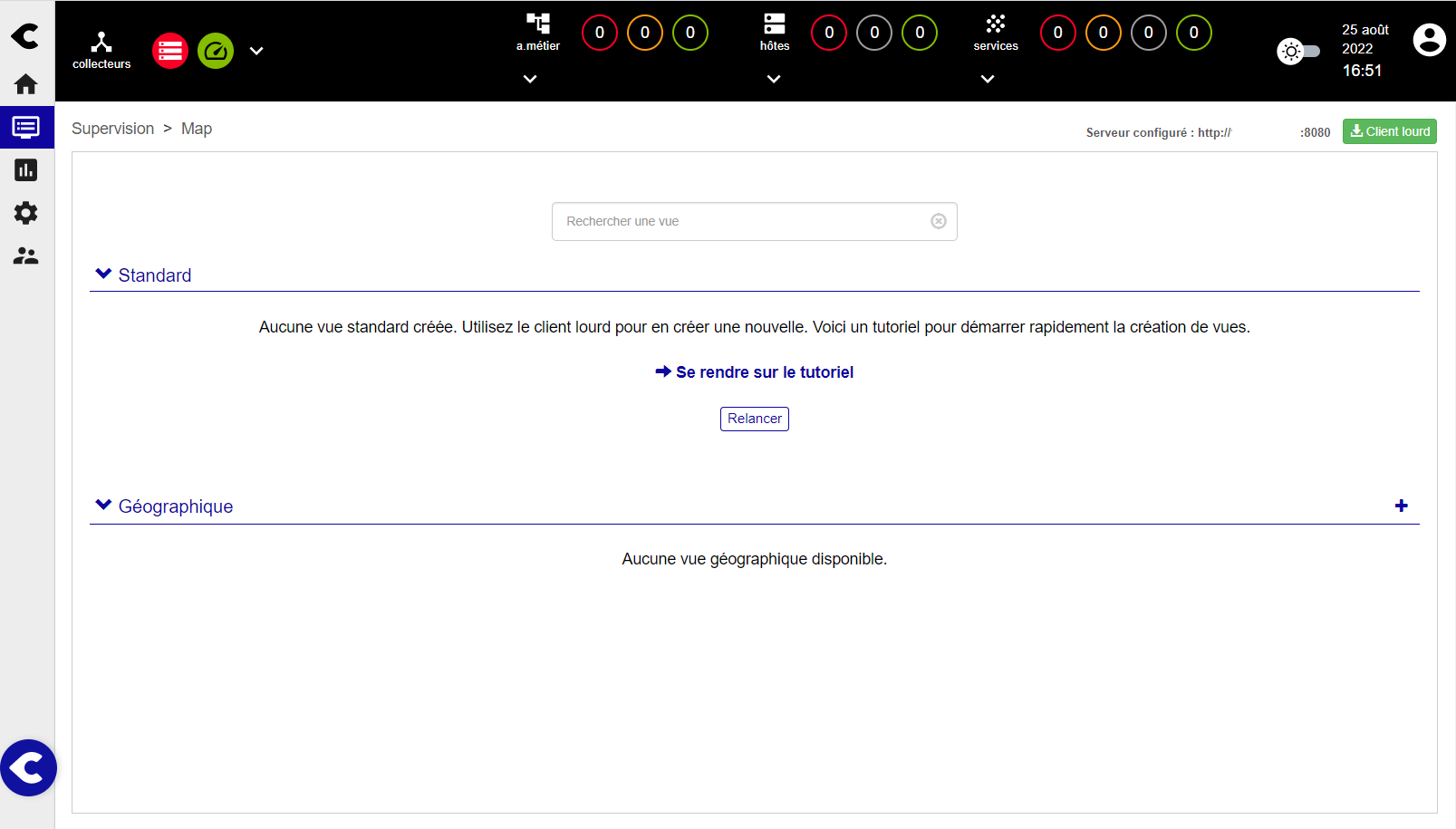Select the Monitoring sidebar menu item
The width and height of the screenshot is (1456, 829).
click(x=26, y=128)
